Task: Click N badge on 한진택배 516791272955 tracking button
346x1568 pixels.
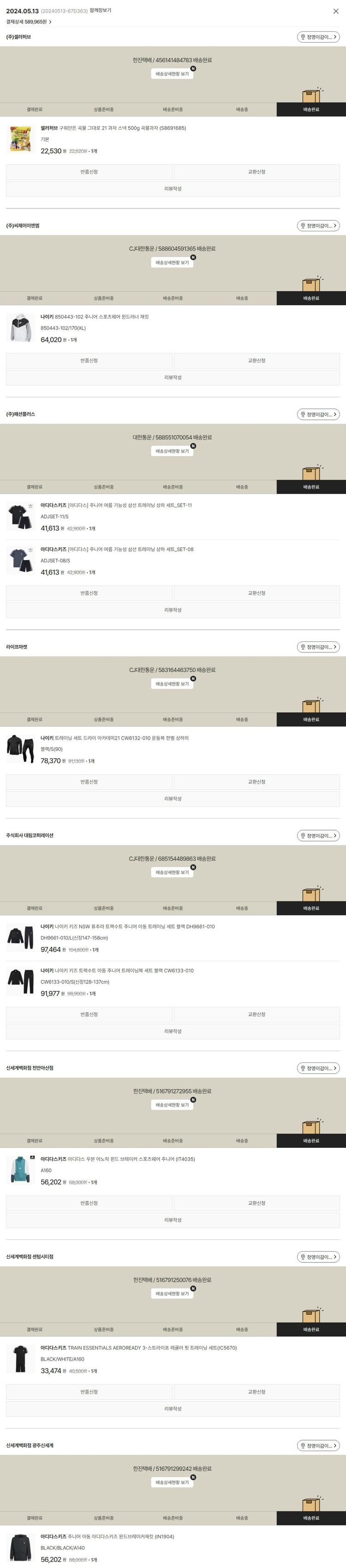Action: click(x=193, y=1100)
